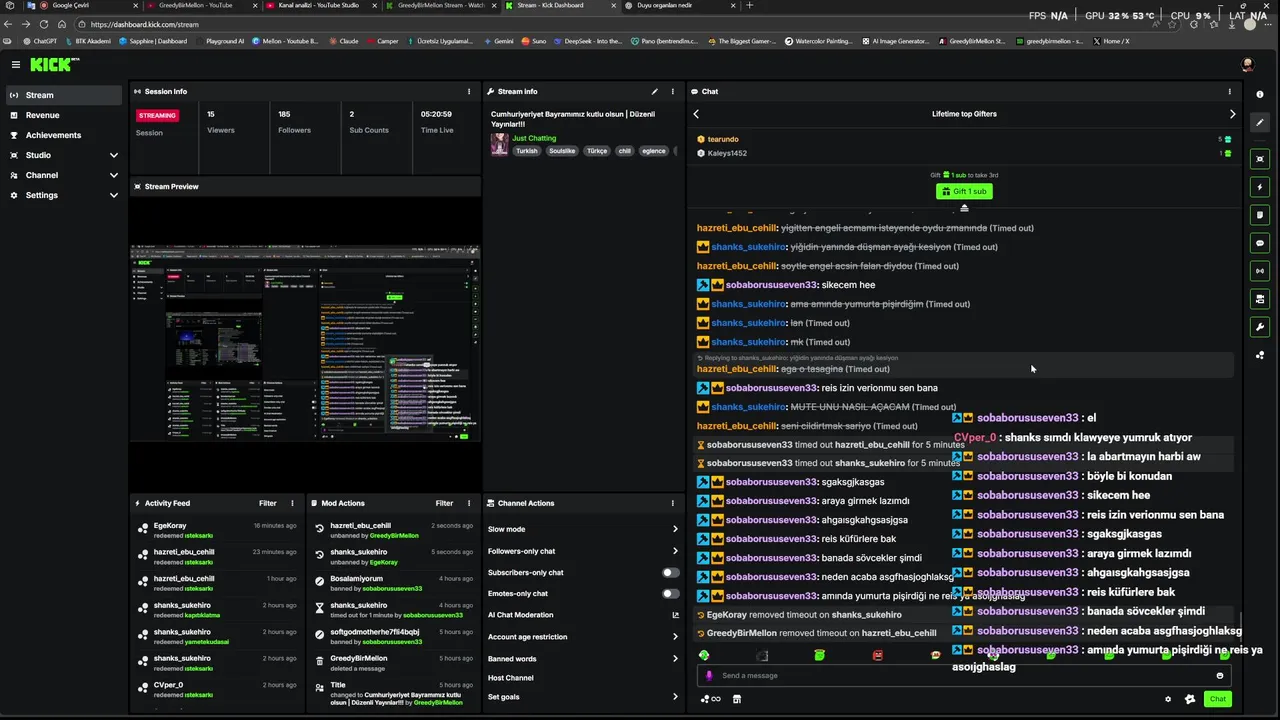Toggle wrench panel icon in right toolbar
The width and height of the screenshot is (1280, 720).
(x=1260, y=326)
